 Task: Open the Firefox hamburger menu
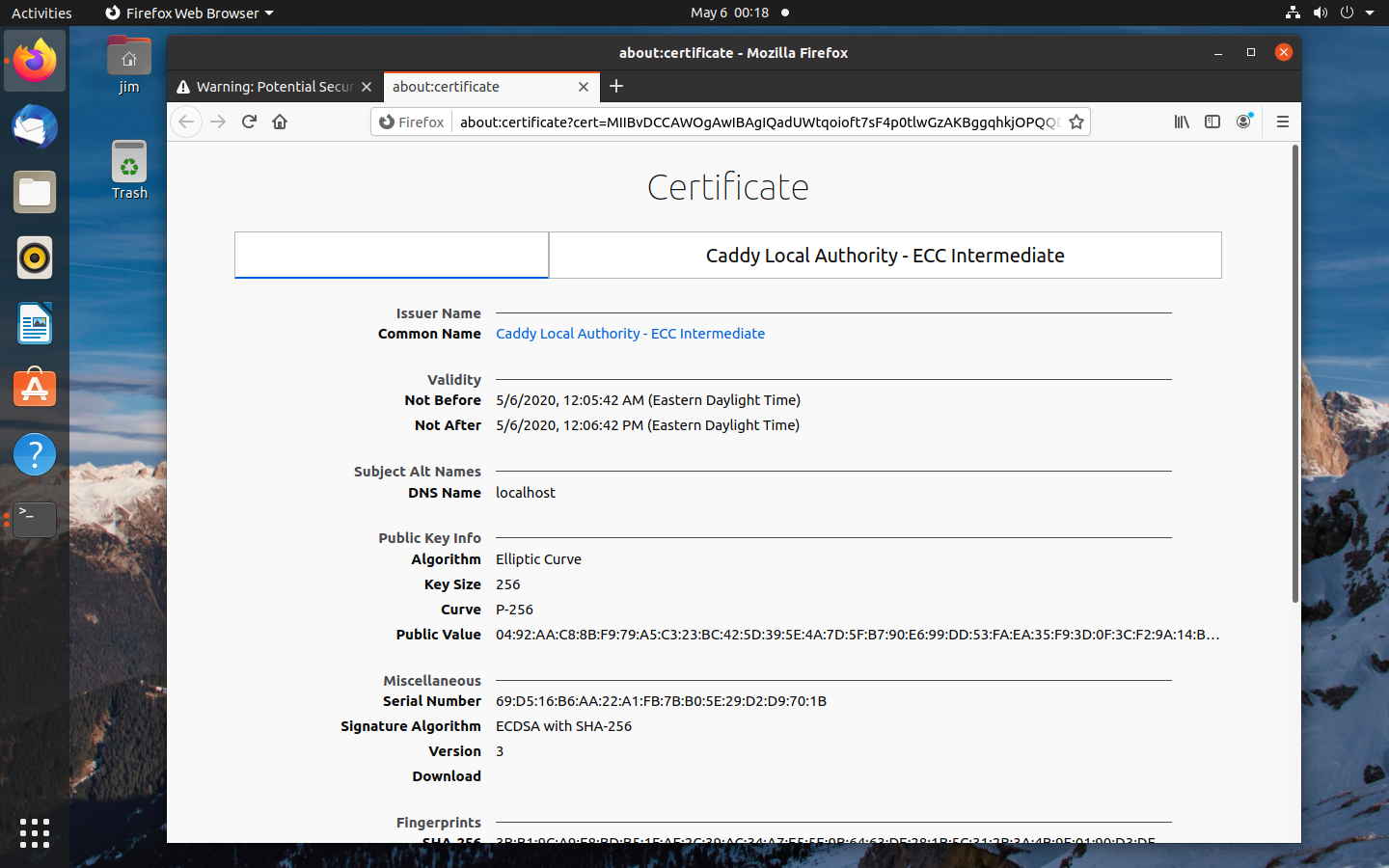(x=1282, y=122)
